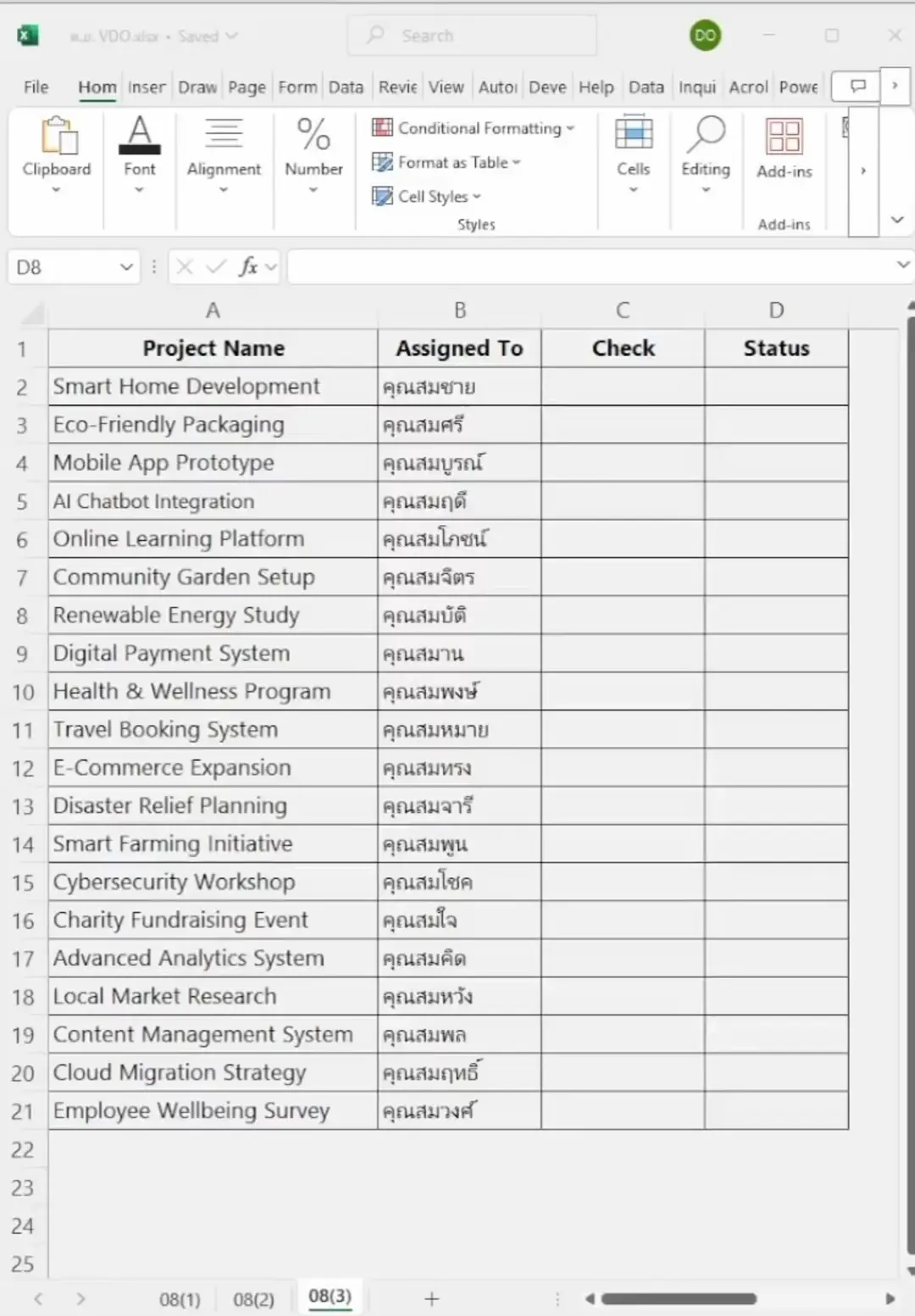Screen dimensions: 915x1316
Task: Click the formula cancel X icon
Action: [x=185, y=268]
